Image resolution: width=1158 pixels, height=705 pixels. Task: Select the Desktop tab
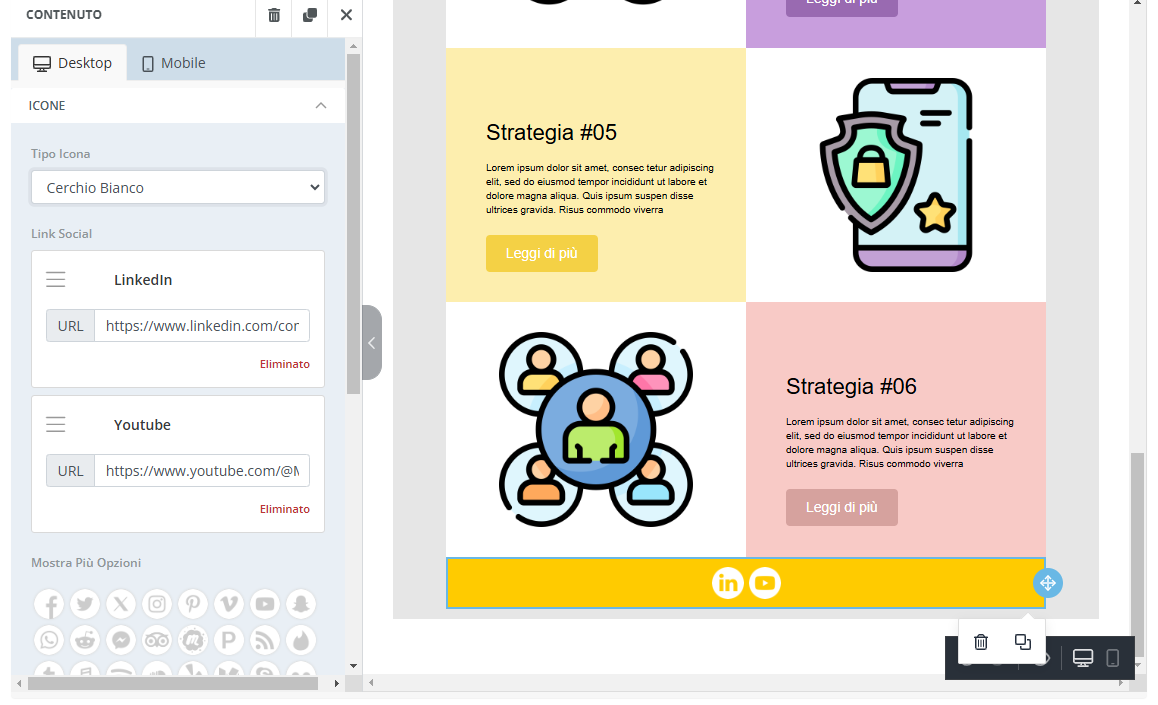pos(73,63)
